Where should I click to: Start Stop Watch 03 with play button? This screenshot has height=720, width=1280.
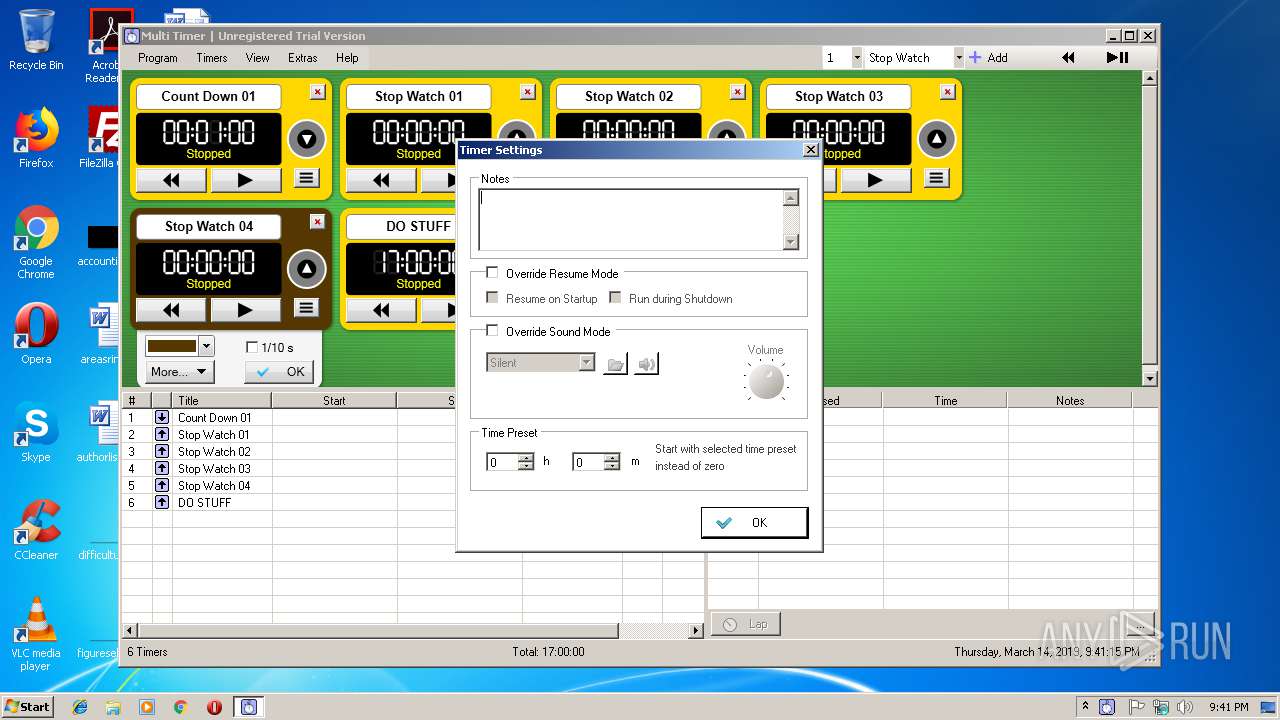click(x=875, y=180)
